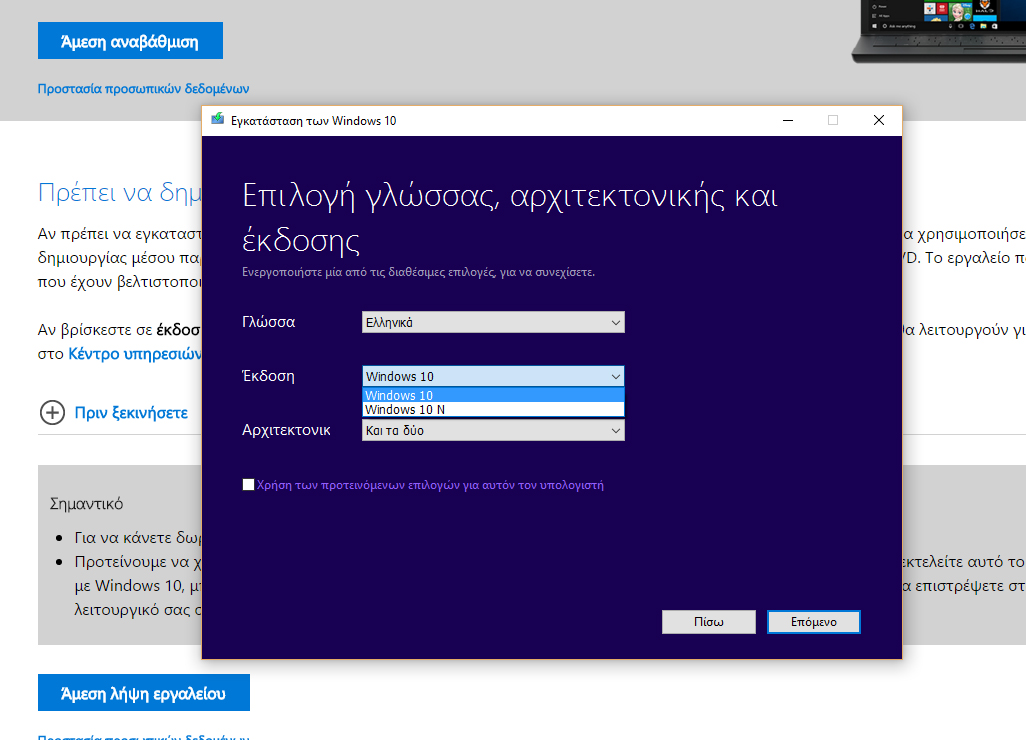Click the 'Άμεση λήψη εργαλείου' button
The width and height of the screenshot is (1026, 740).
coord(144,692)
